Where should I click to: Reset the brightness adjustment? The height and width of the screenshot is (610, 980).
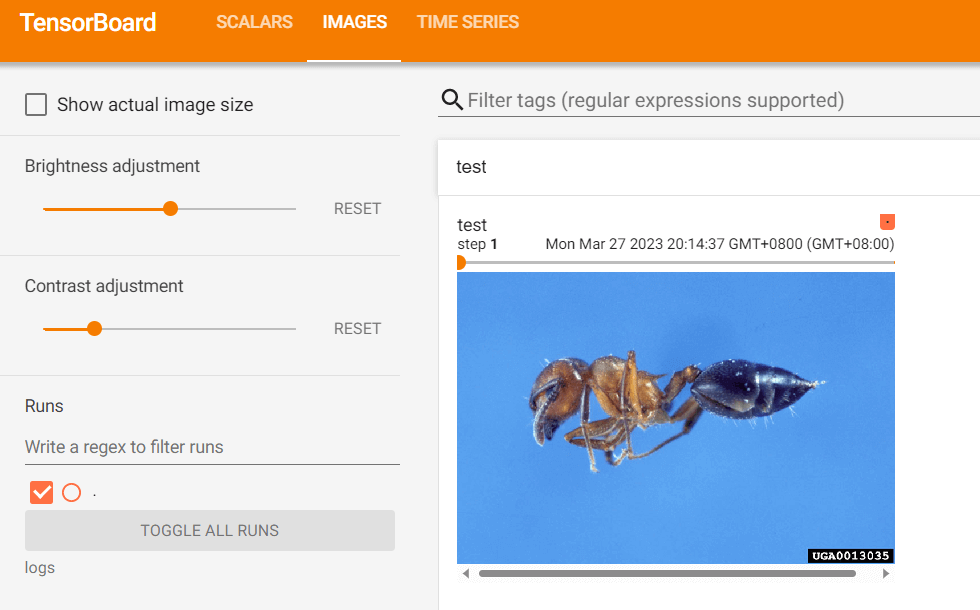[357, 209]
